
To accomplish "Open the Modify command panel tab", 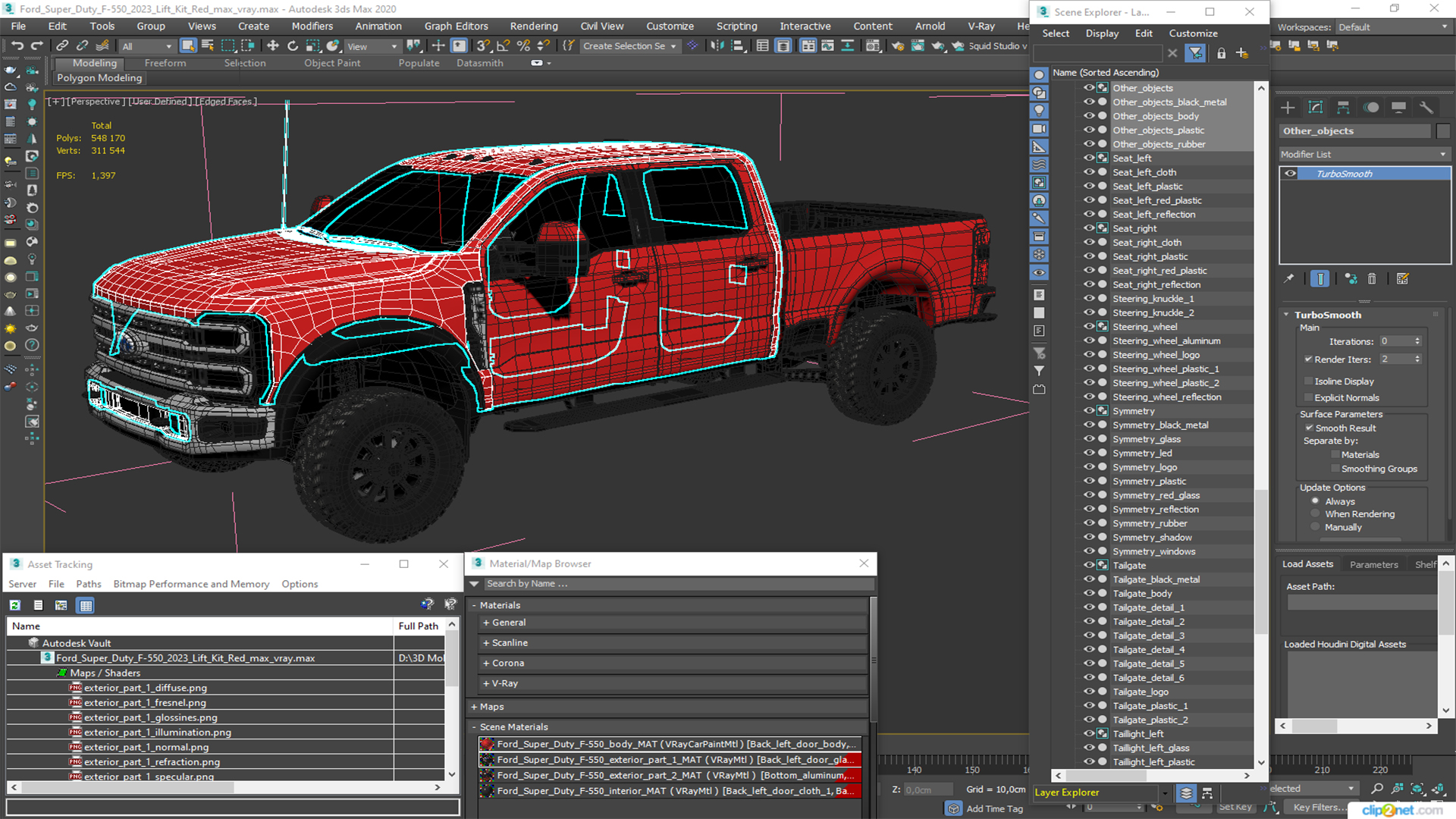I will (1316, 108).
